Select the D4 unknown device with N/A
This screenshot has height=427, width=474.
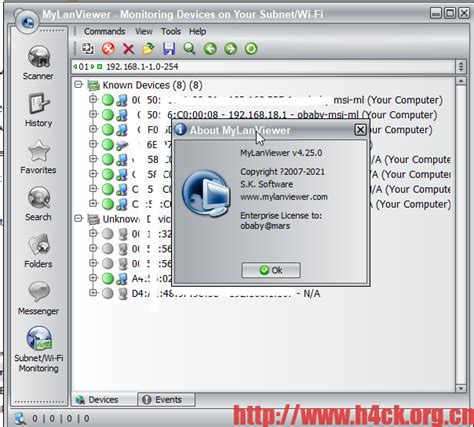pyautogui.click(x=226, y=294)
